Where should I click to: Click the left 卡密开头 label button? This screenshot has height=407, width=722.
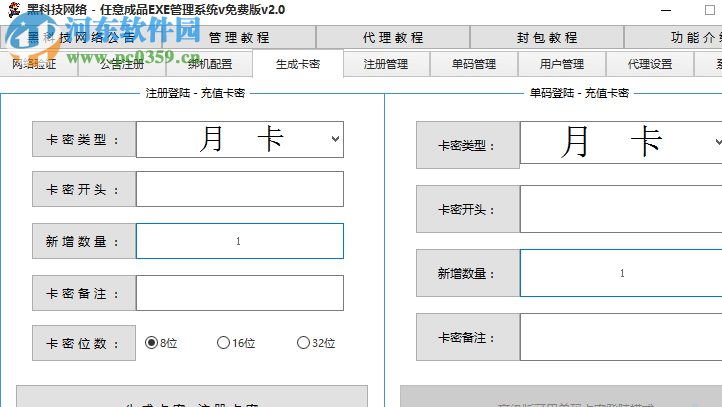[84, 189]
